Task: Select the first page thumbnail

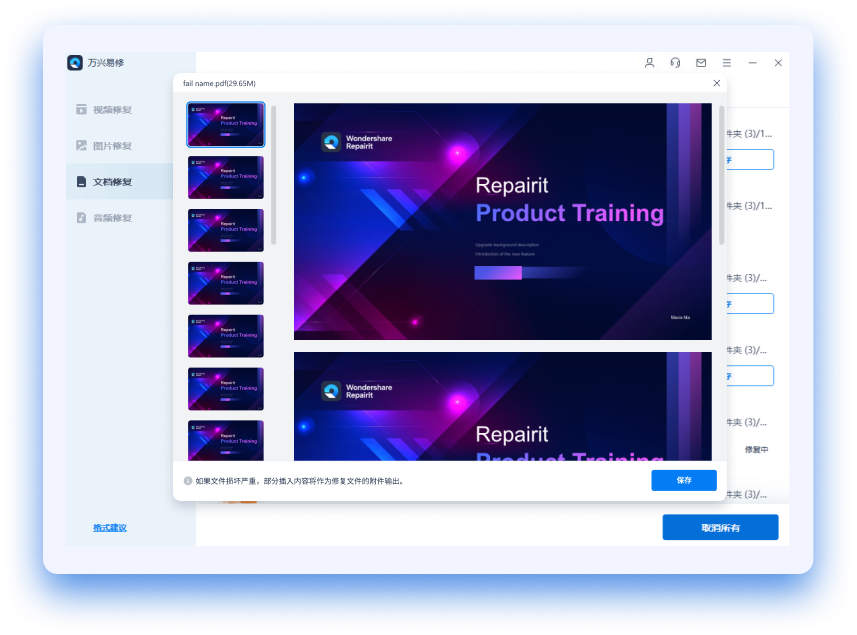Action: (226, 124)
